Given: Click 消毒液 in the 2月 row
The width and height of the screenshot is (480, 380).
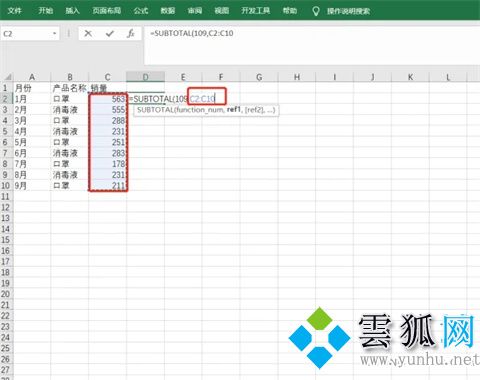Looking at the screenshot, I should (70, 110).
